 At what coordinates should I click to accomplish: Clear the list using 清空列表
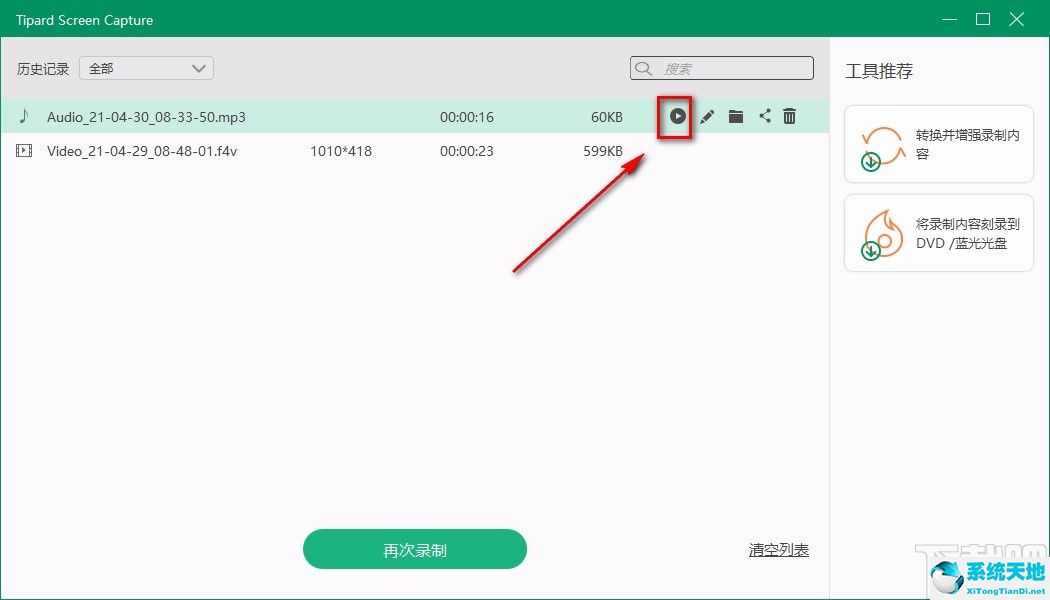tap(778, 549)
